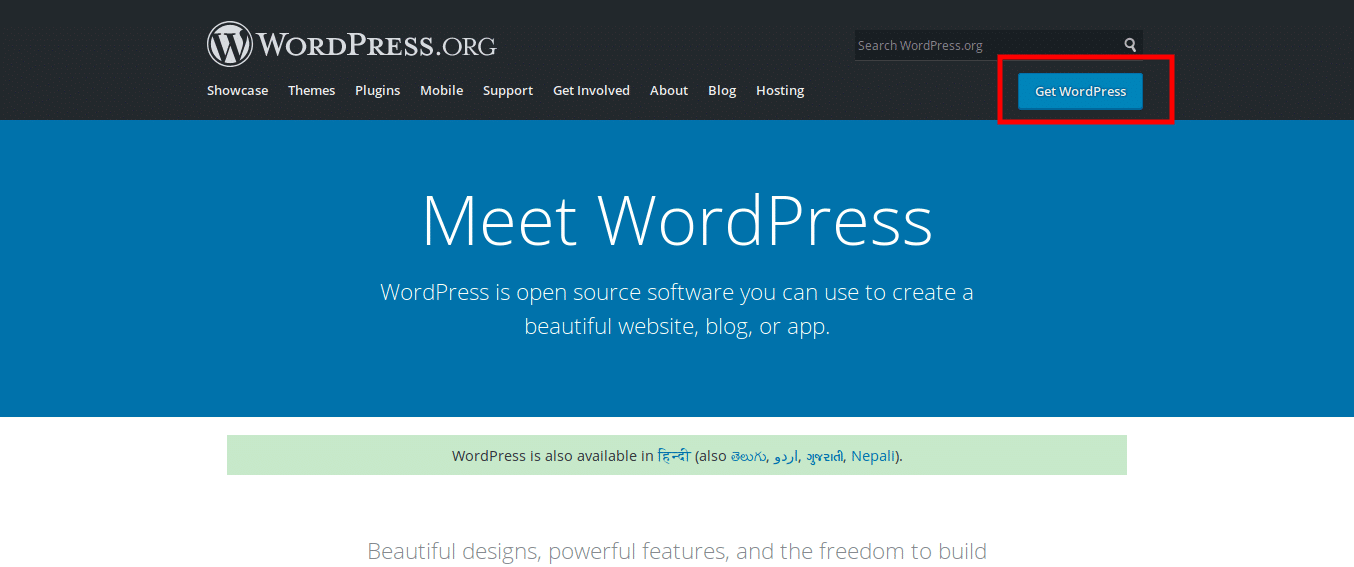This screenshot has width=1354, height=567.
Task: Open the Hosting menu item
Action: point(780,90)
